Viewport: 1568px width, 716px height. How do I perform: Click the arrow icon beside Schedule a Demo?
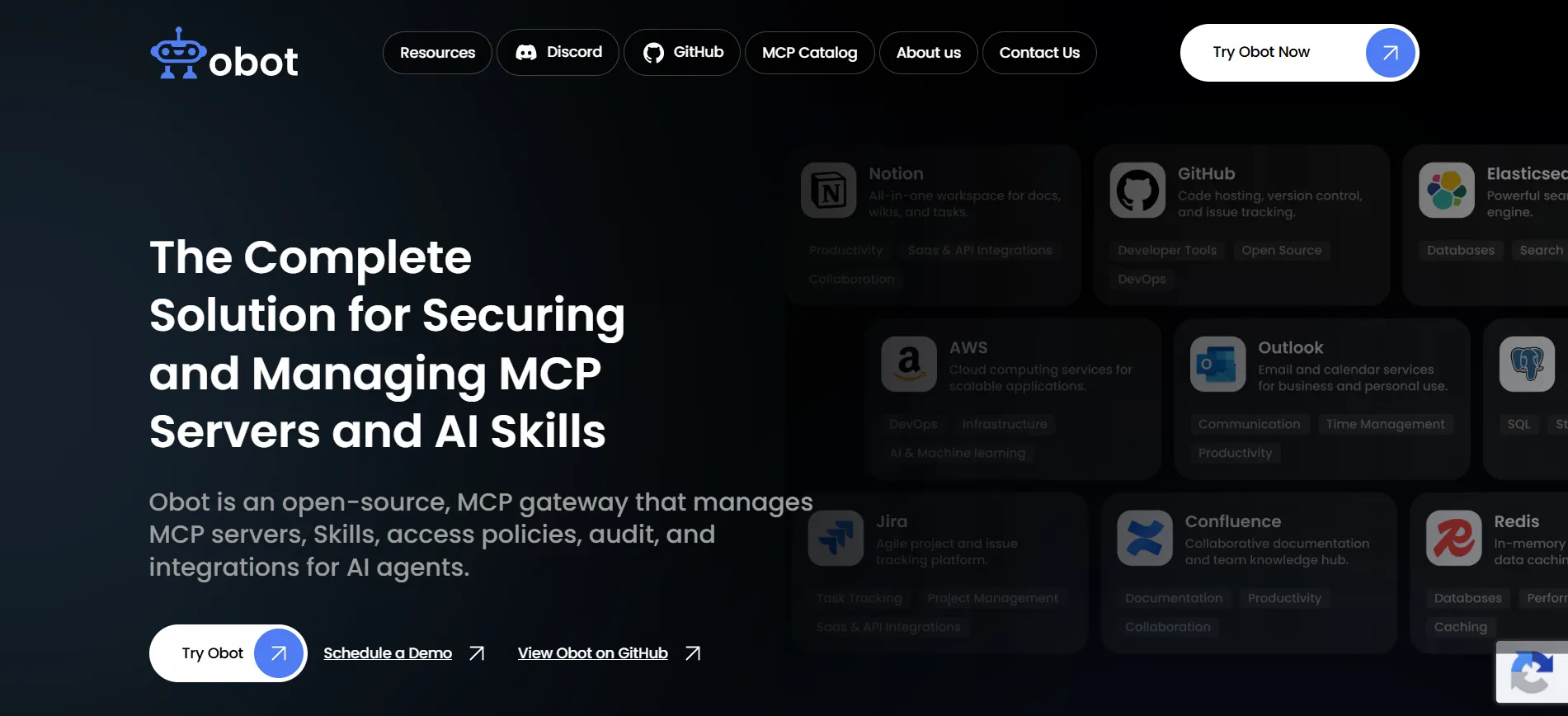coord(477,653)
